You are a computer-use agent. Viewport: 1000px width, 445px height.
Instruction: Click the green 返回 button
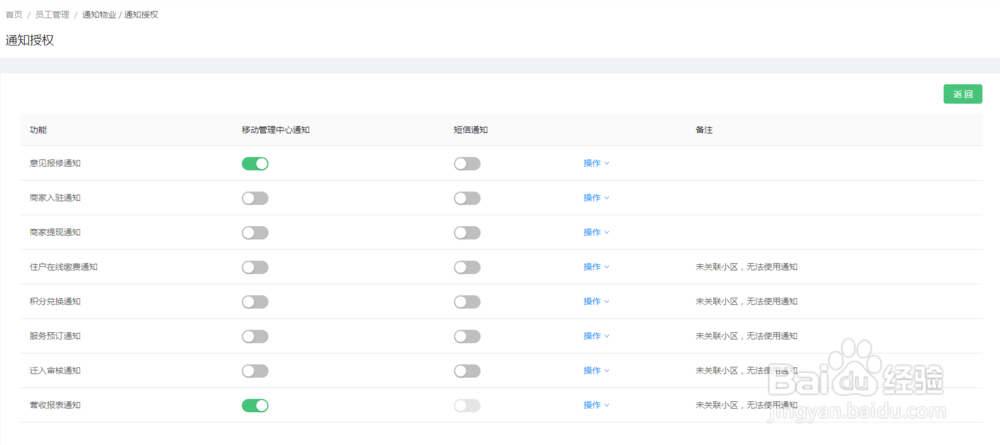pyautogui.click(x=963, y=94)
